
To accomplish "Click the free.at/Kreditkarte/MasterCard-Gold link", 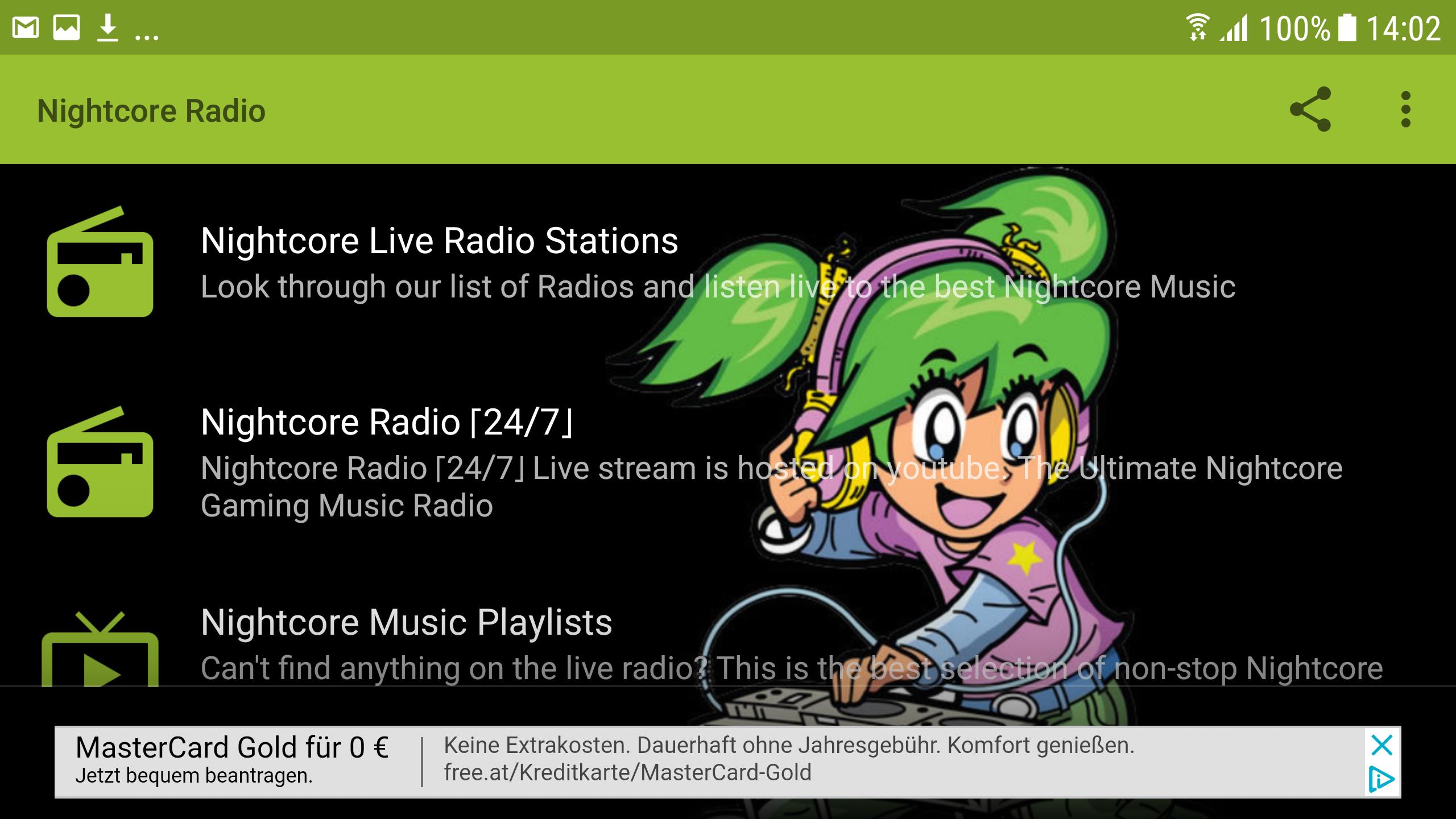I will pyautogui.click(x=627, y=773).
